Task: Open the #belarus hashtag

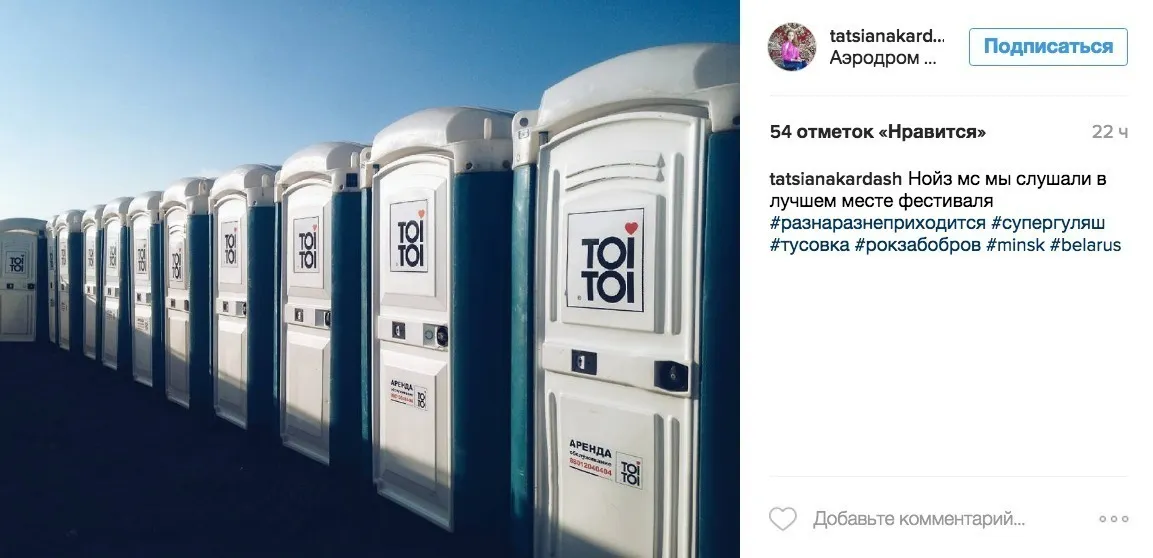Action: 1085,245
